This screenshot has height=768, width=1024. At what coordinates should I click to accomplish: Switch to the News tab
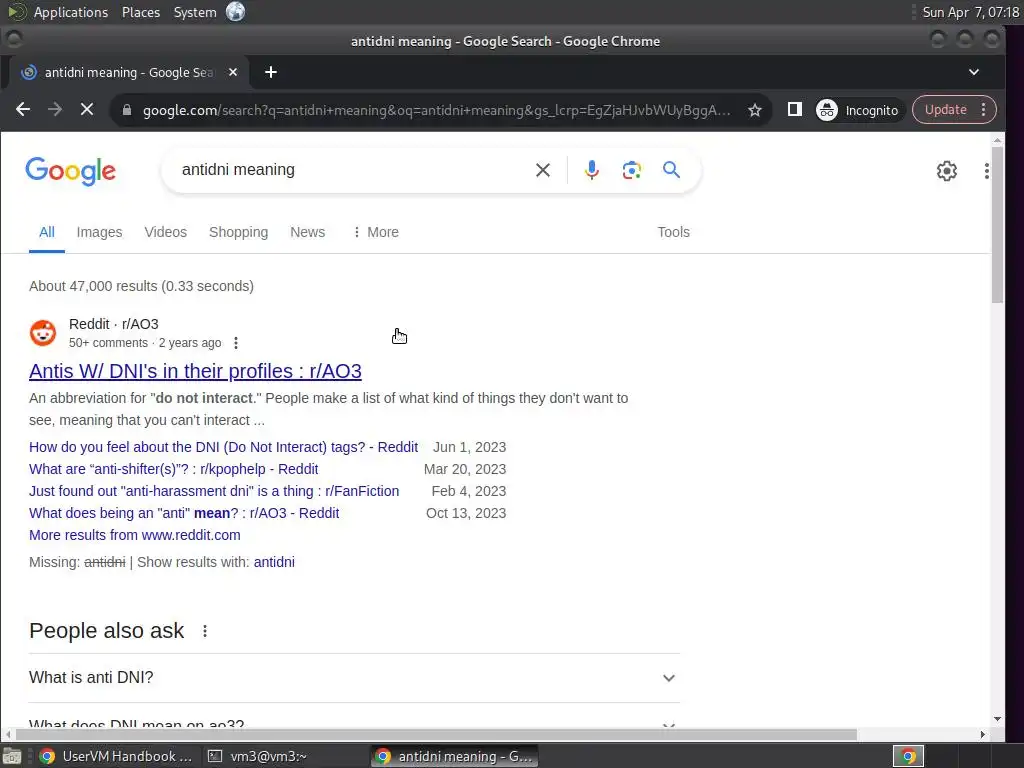(x=308, y=232)
